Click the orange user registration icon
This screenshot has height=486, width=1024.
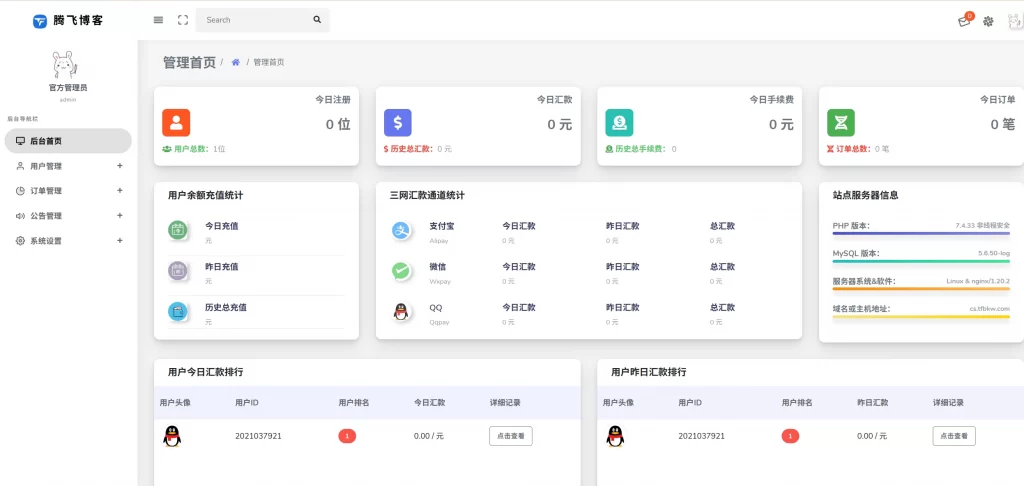point(176,123)
